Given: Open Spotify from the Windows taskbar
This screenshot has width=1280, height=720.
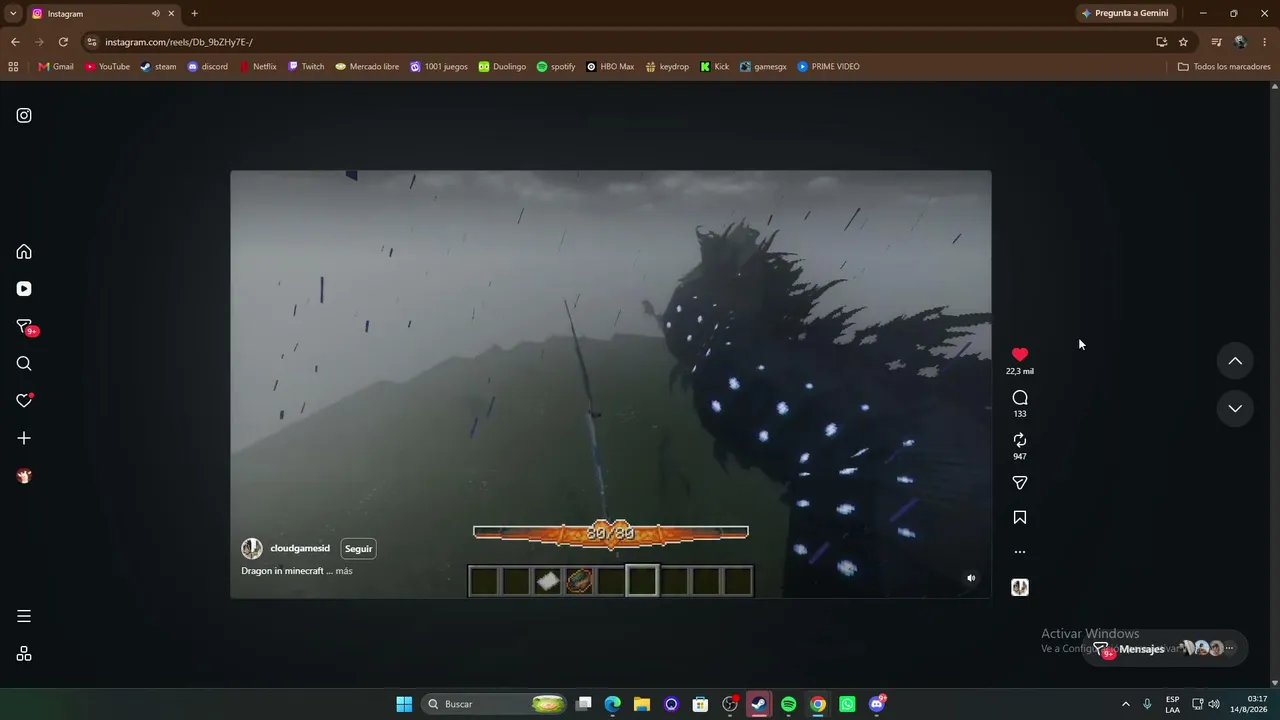Looking at the screenshot, I should point(788,704).
